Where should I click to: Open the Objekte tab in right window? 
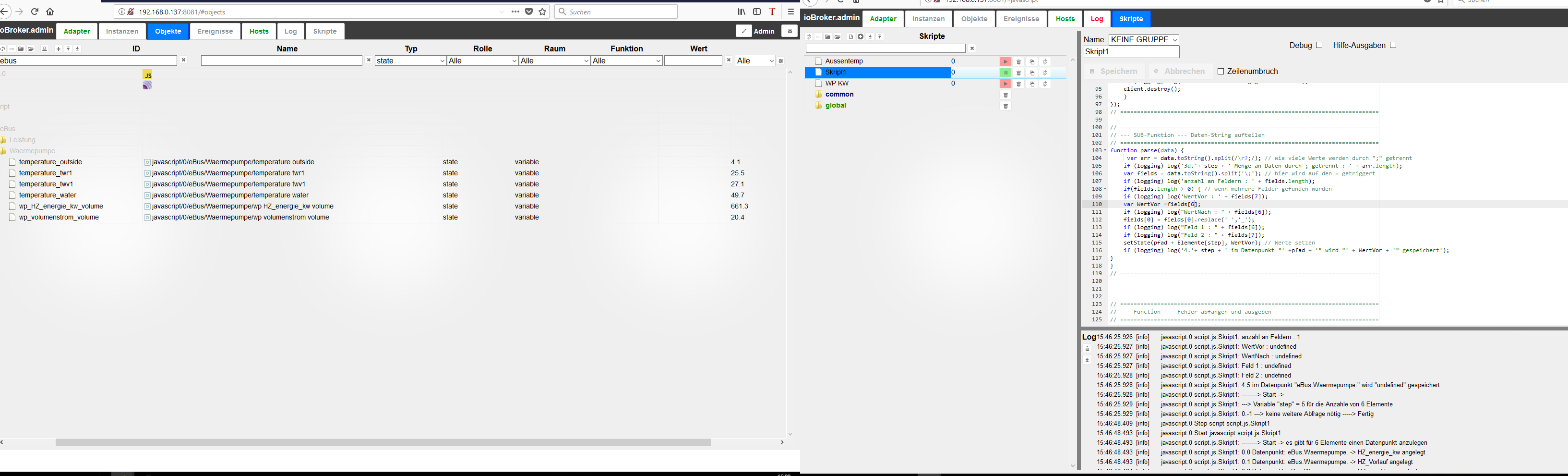coord(974,19)
